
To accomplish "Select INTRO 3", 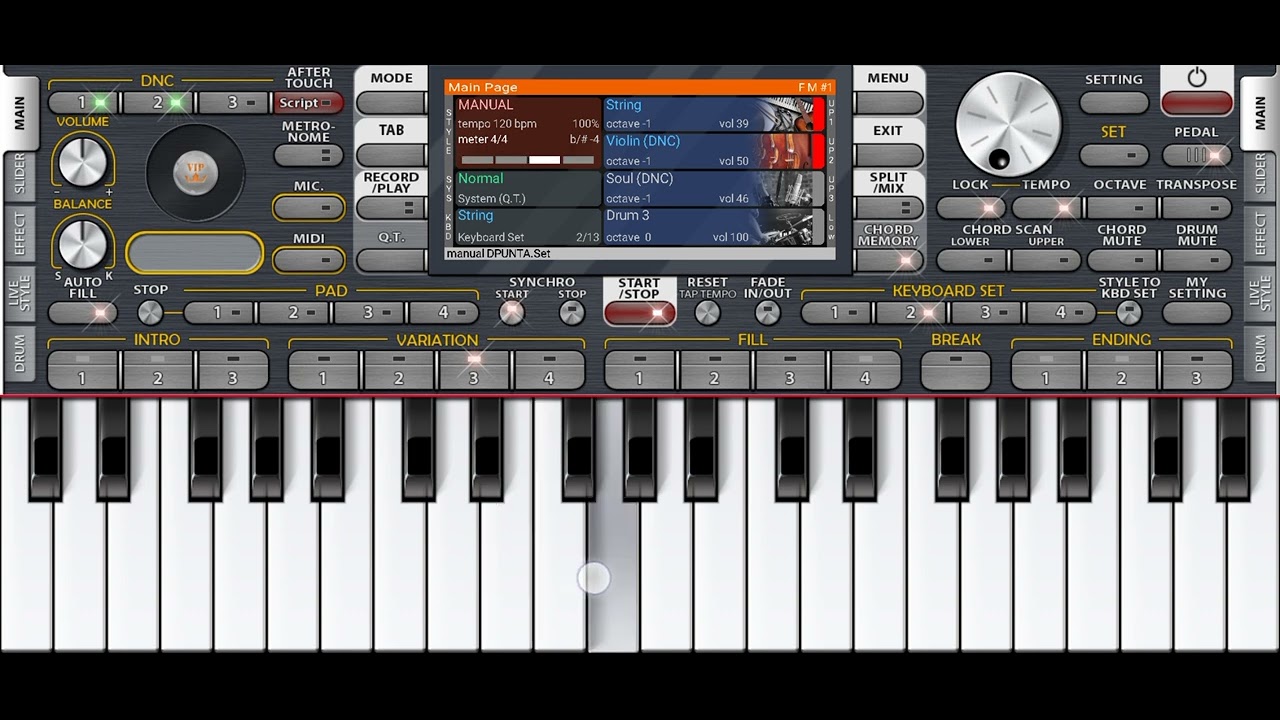I will coord(233,370).
